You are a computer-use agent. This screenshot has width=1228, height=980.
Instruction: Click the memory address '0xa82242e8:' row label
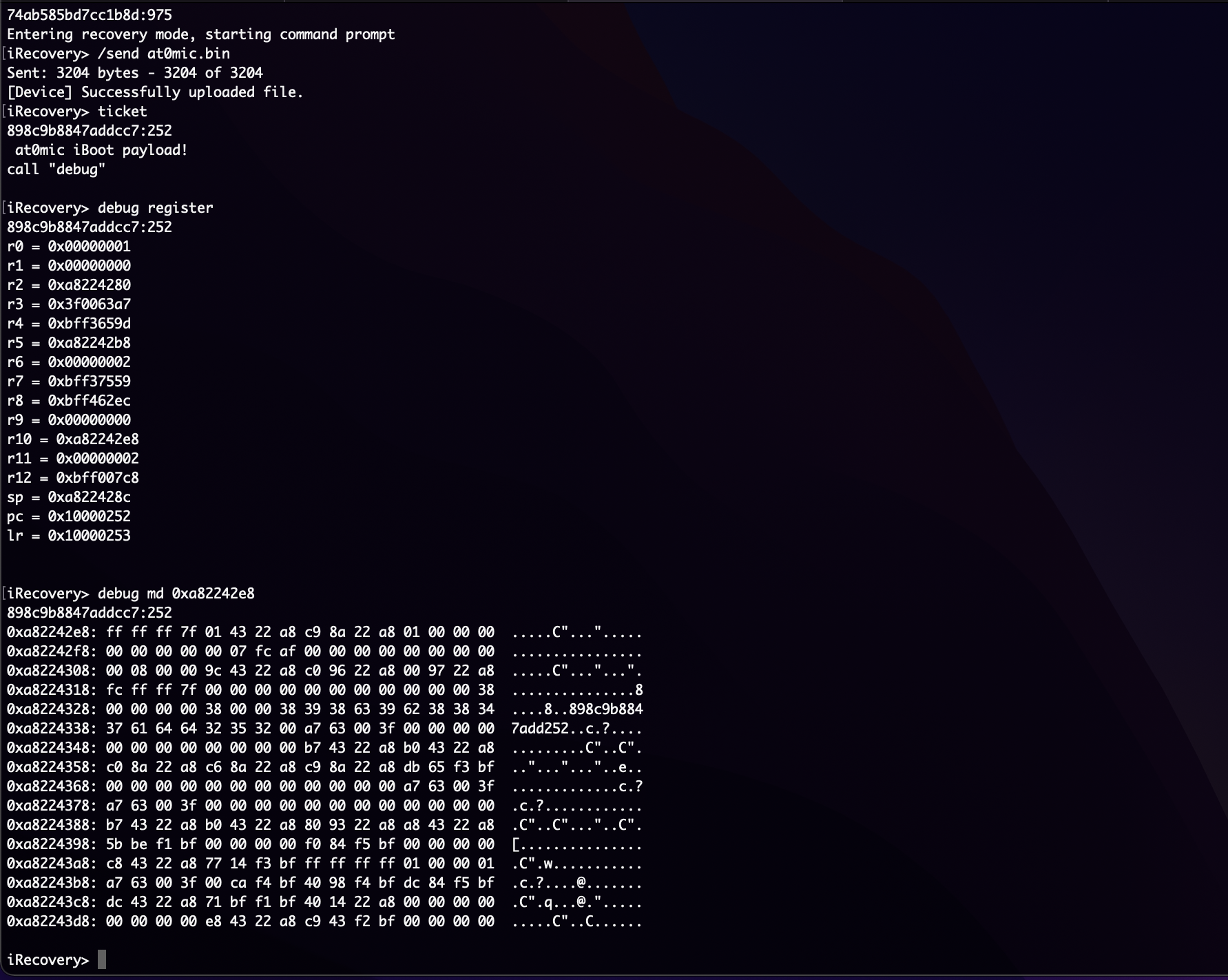[52, 632]
